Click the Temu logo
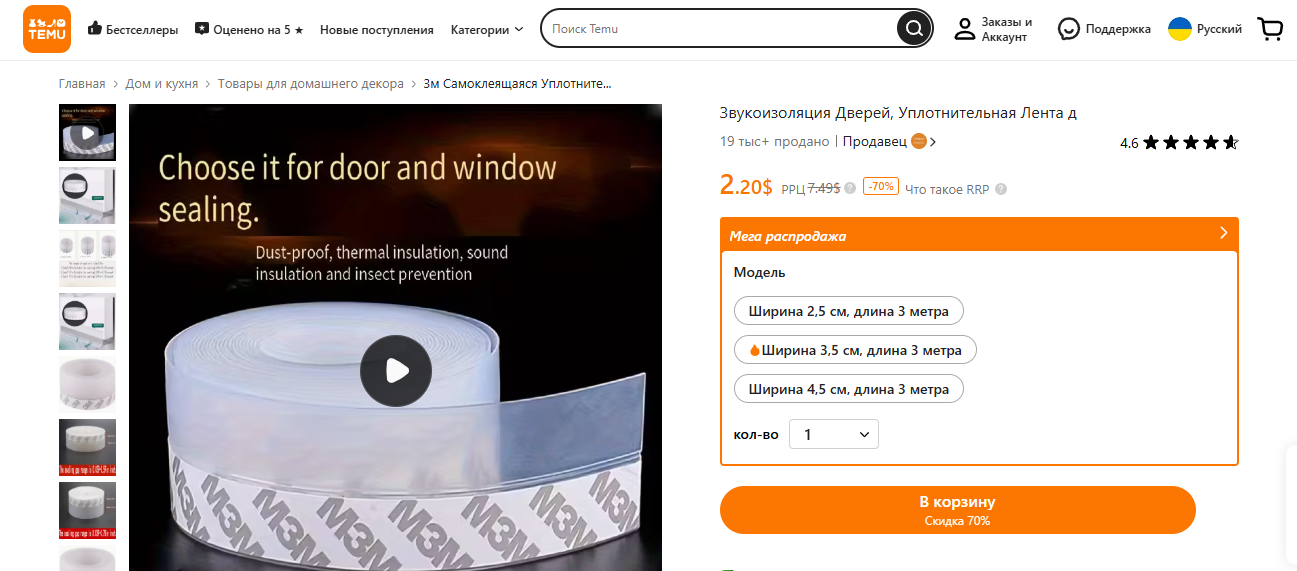The image size is (1297, 571). 47,29
